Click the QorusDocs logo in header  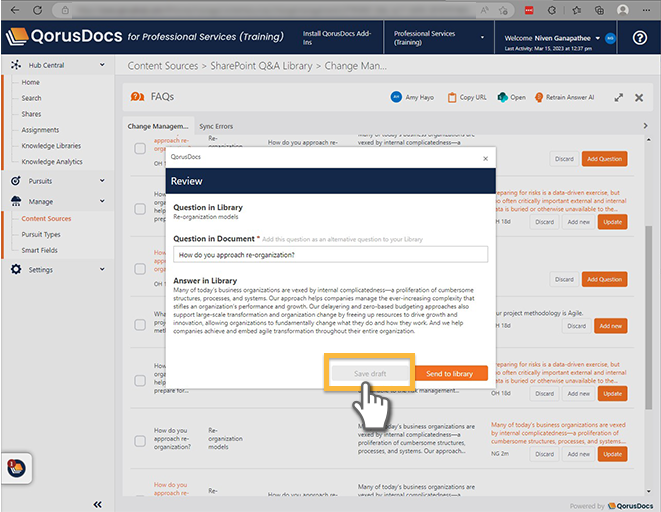[x=64, y=37]
